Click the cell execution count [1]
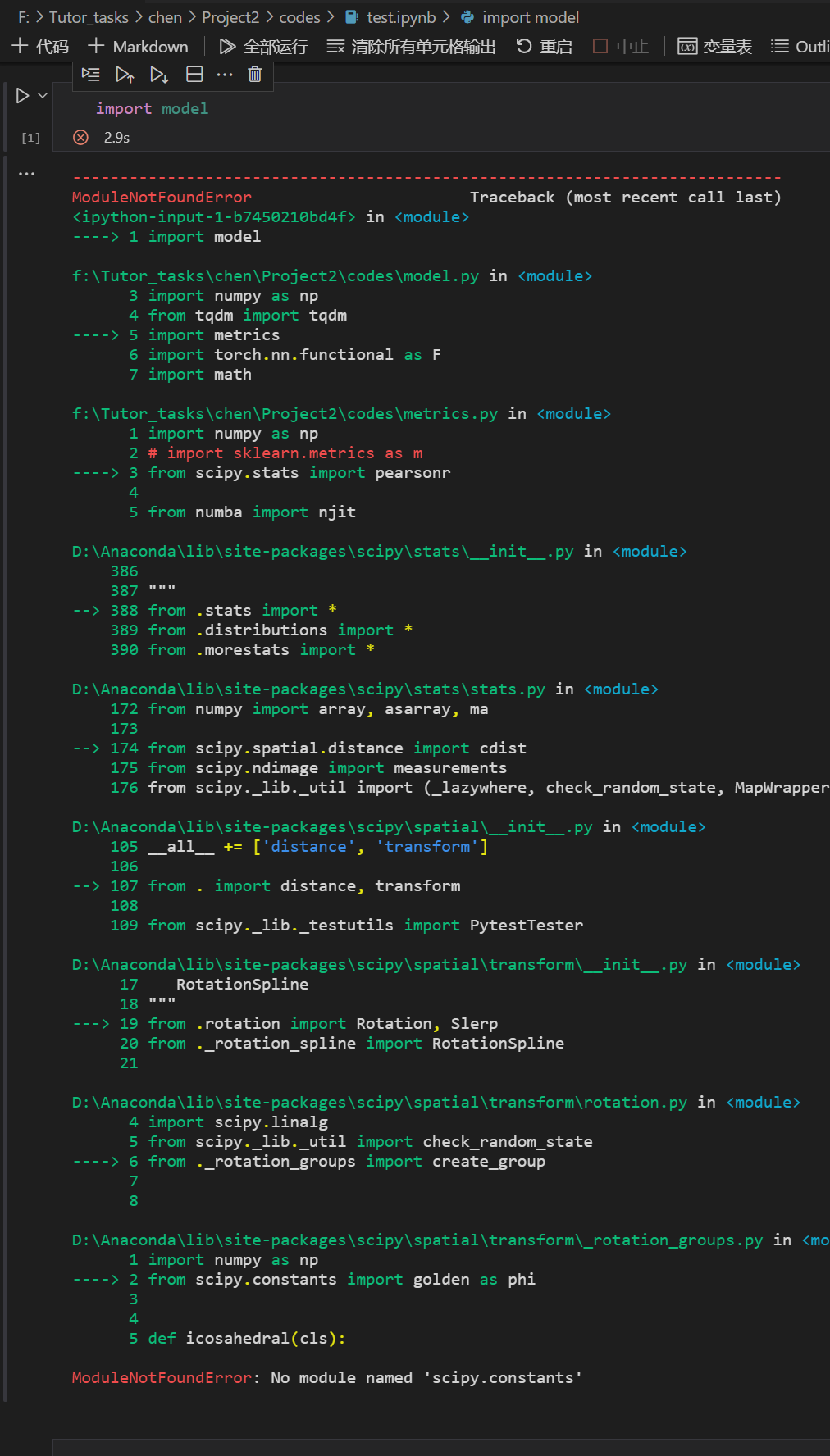The height and width of the screenshot is (1456, 830). coord(30,138)
